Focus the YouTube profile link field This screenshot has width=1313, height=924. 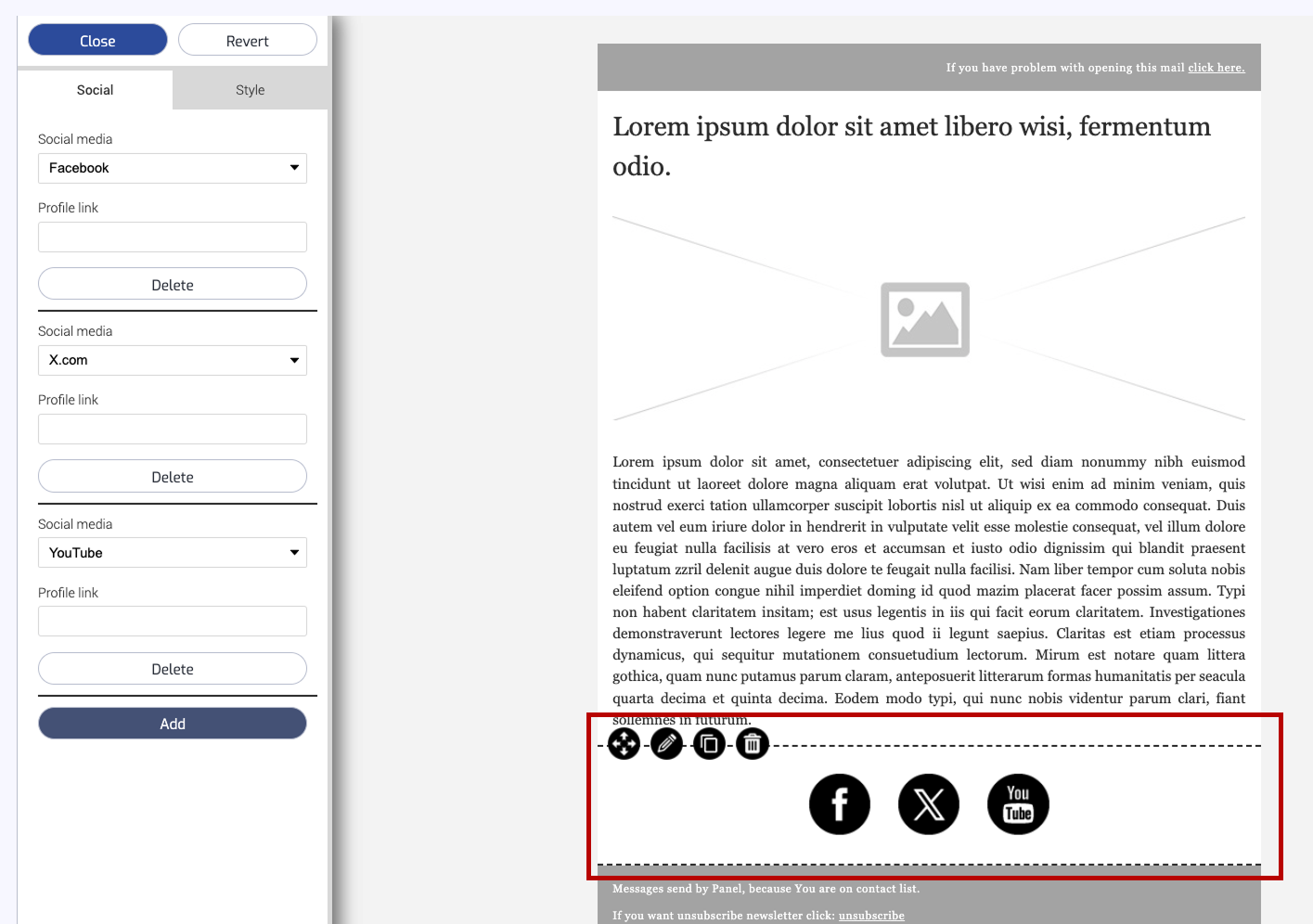(x=173, y=622)
